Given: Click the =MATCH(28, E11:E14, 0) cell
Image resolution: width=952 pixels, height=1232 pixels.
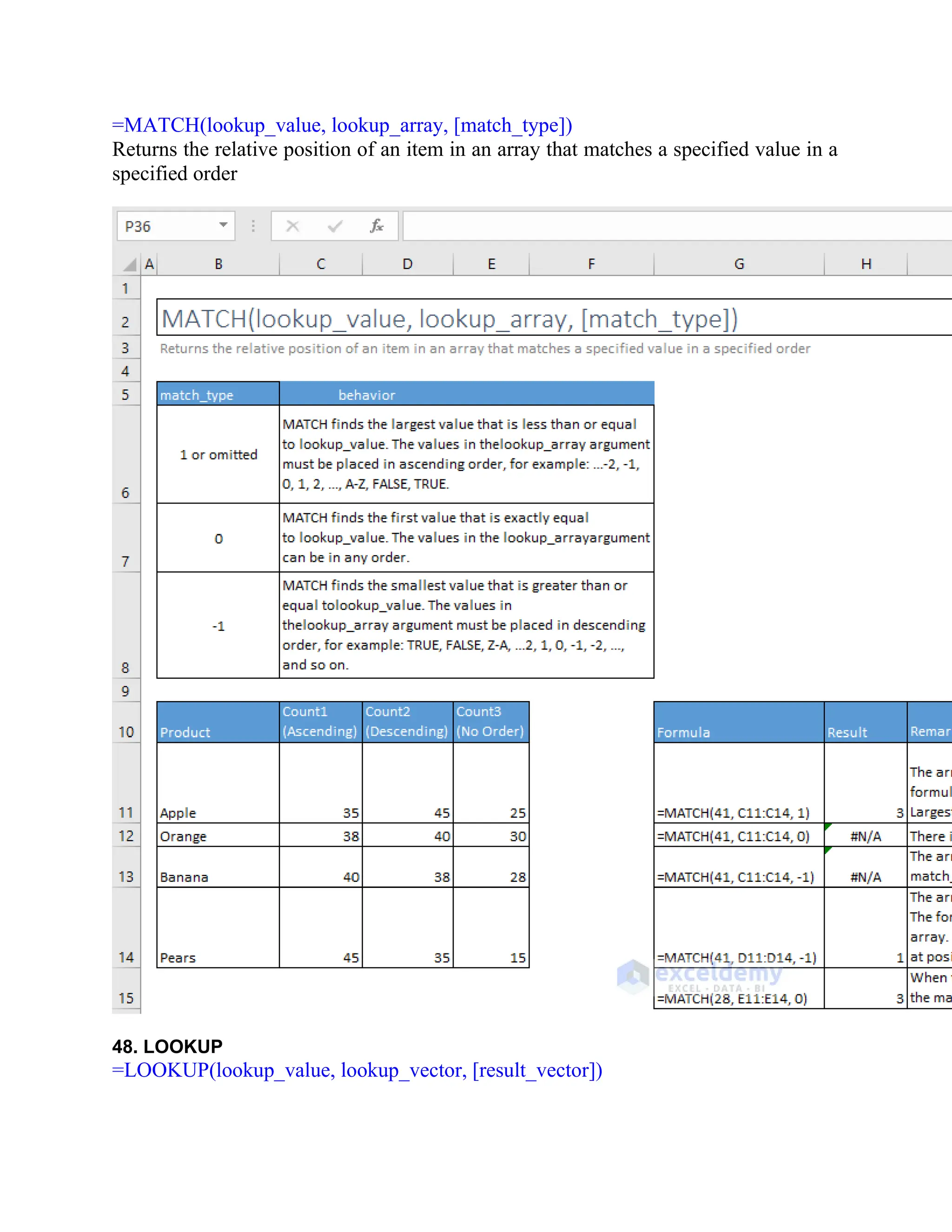Looking at the screenshot, I should [x=739, y=988].
